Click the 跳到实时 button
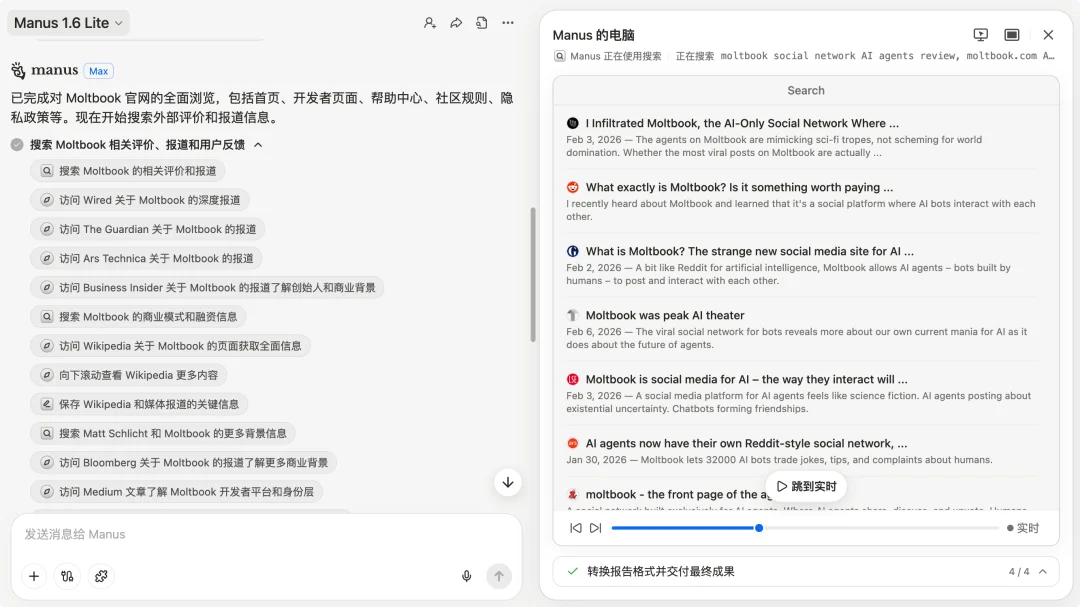 (x=806, y=485)
